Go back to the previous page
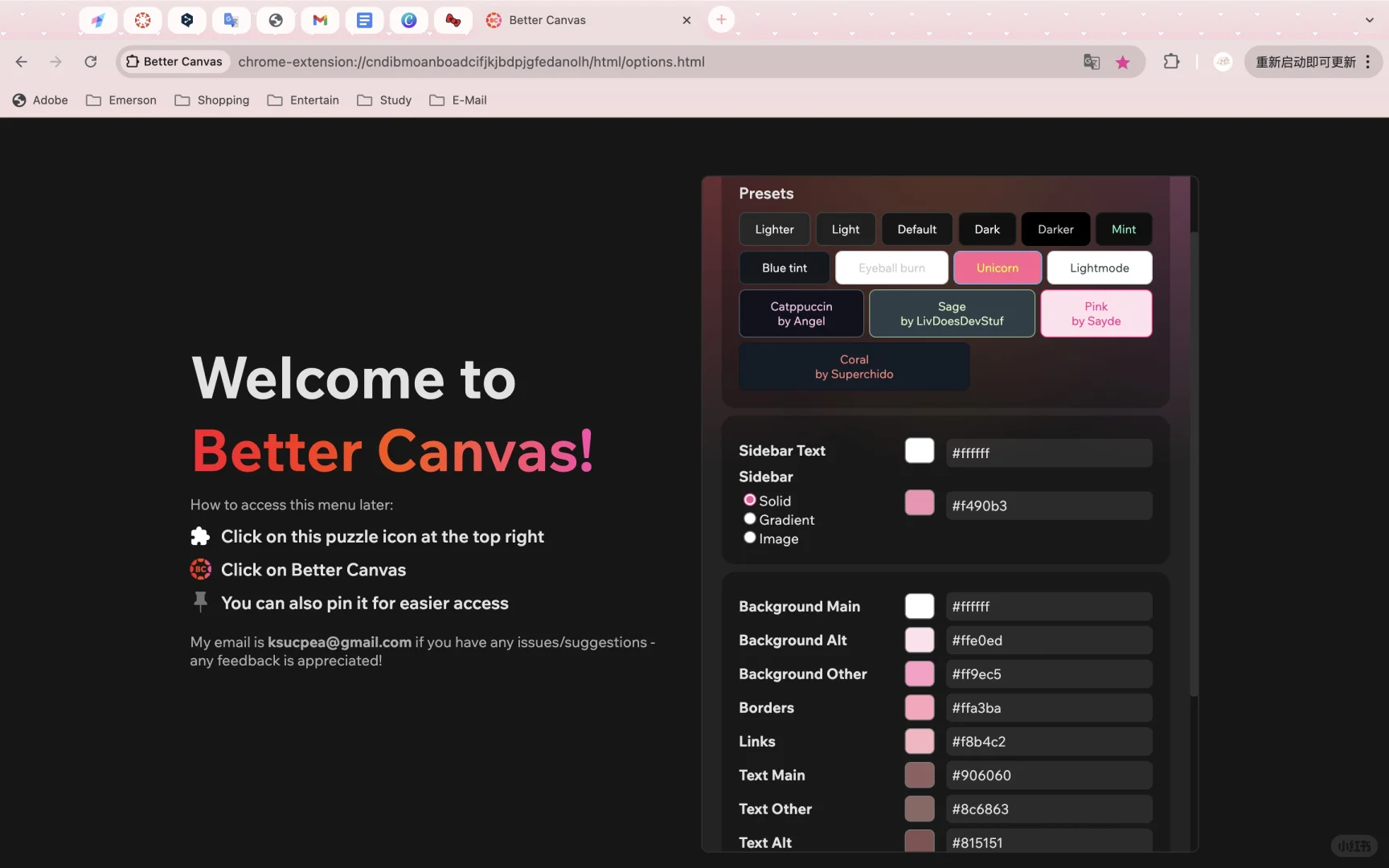1389x868 pixels. coord(22,62)
